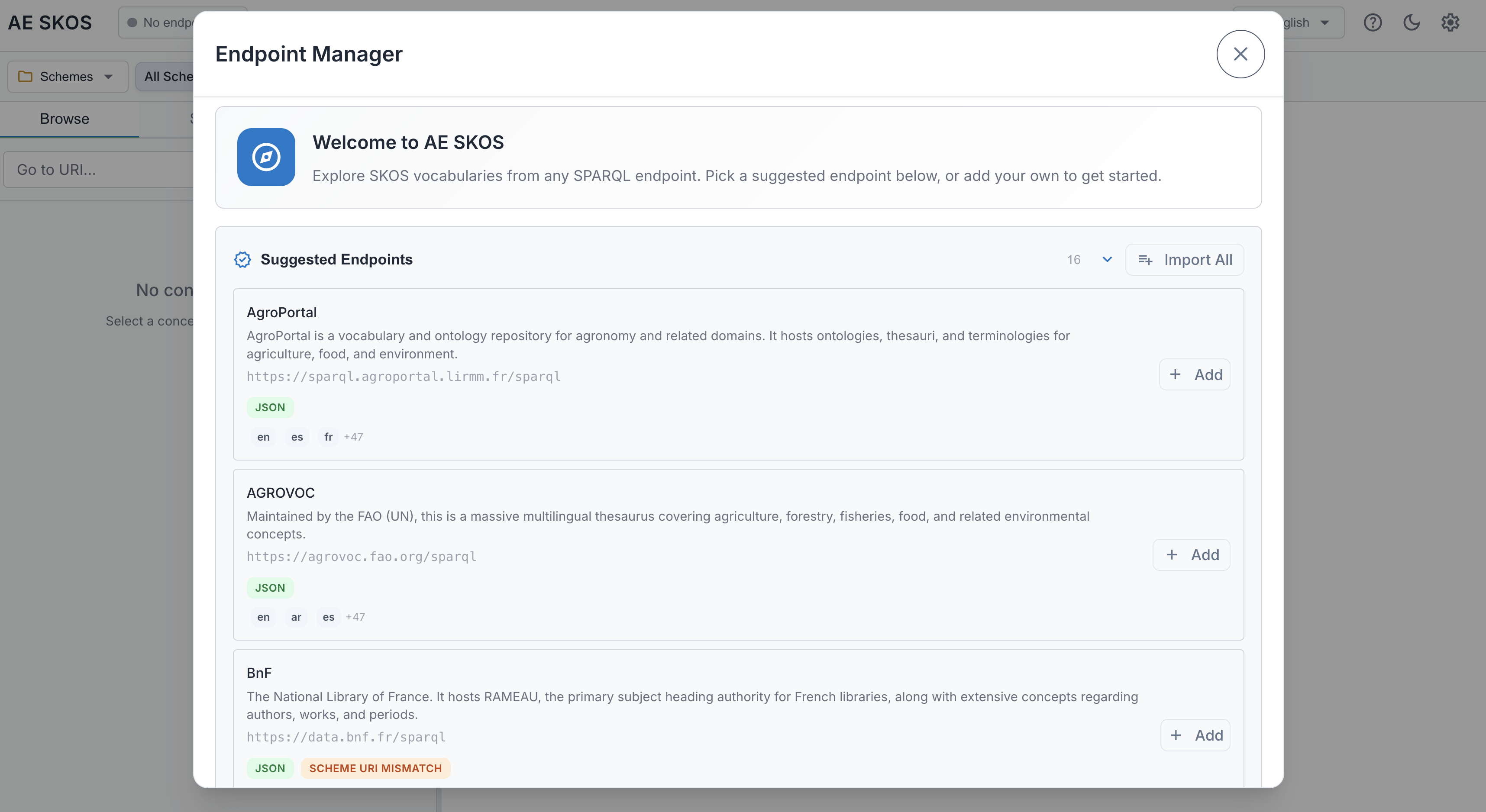This screenshot has height=812, width=1486.
Task: Switch to the Browse tab
Action: coord(65,119)
